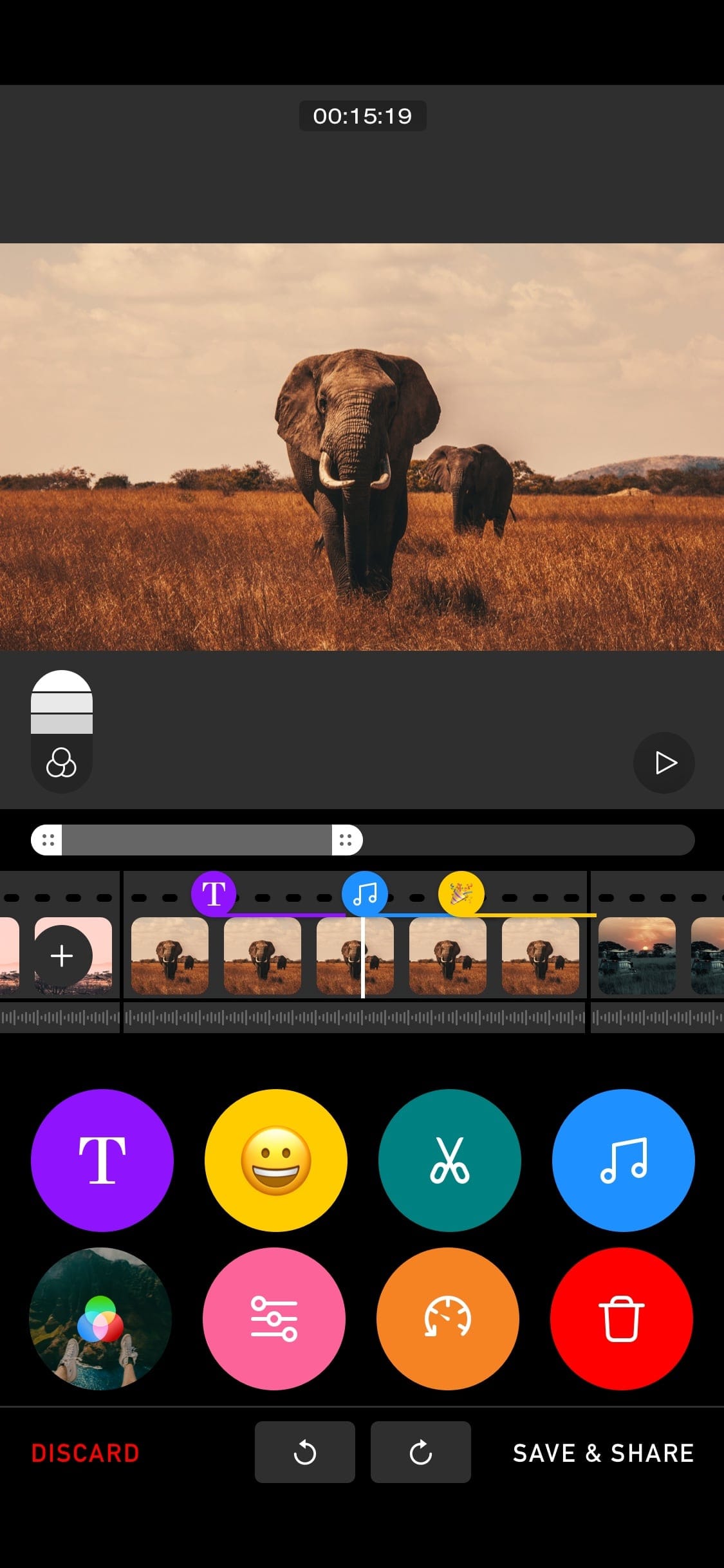This screenshot has height=1568, width=724.
Task: Open the color filters tool with sneakers photo
Action: (x=100, y=1318)
